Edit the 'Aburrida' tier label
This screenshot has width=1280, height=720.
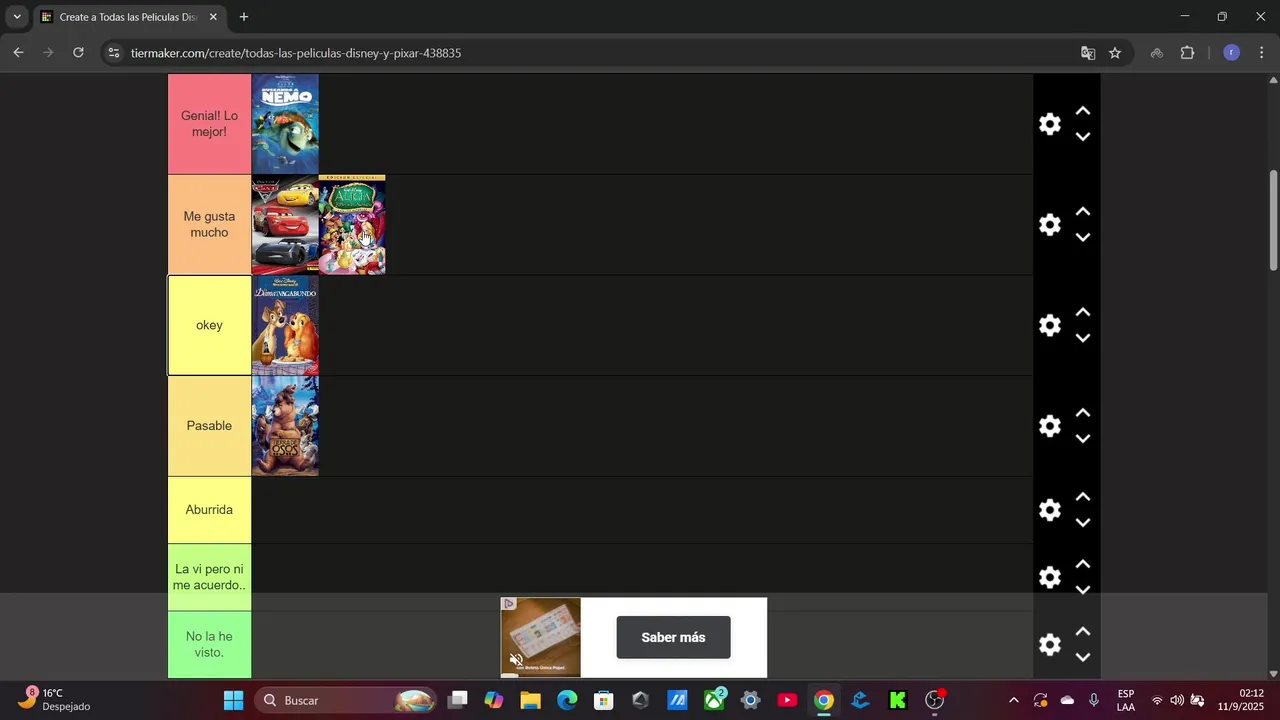click(209, 510)
